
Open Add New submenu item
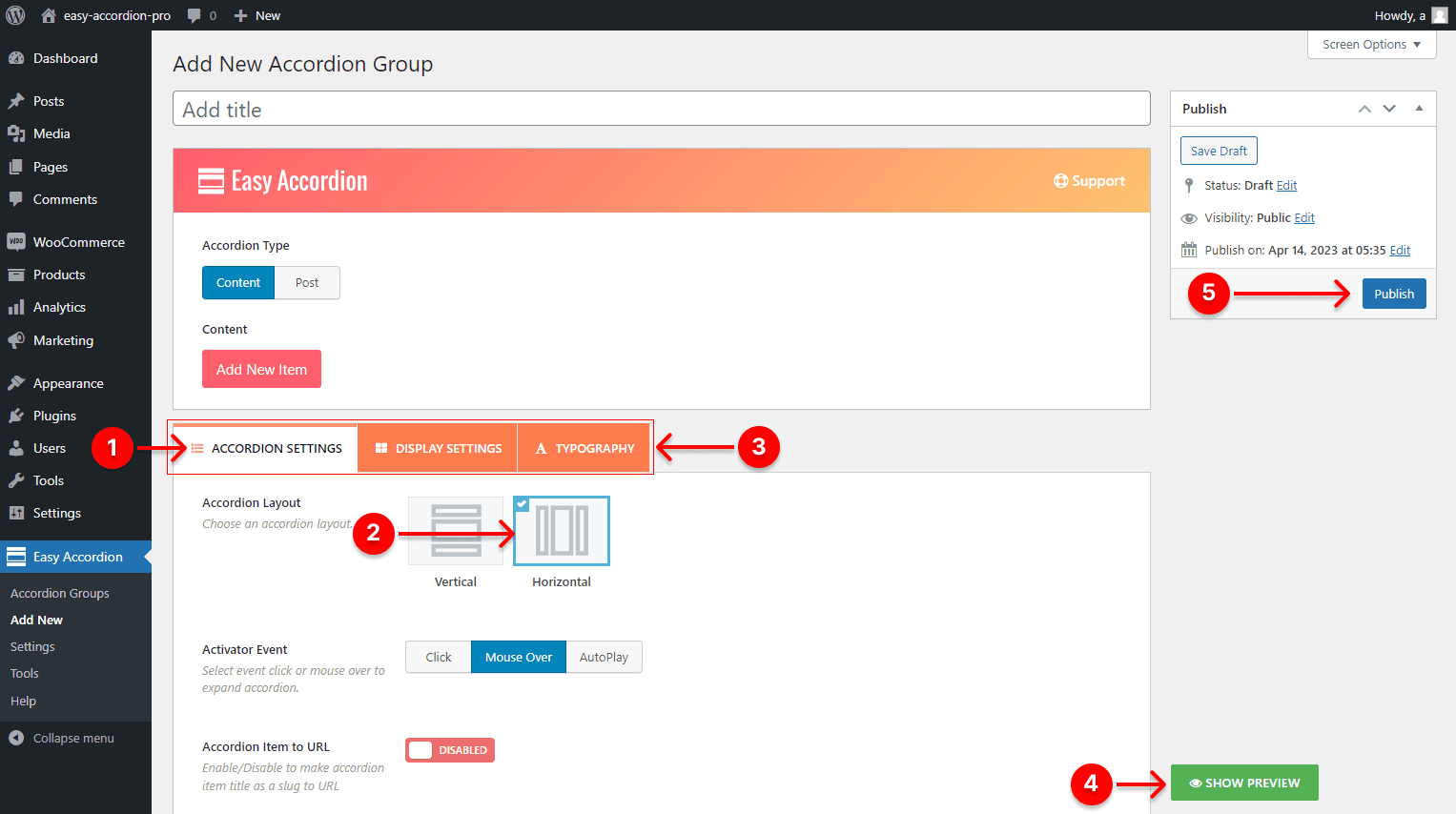(x=36, y=620)
